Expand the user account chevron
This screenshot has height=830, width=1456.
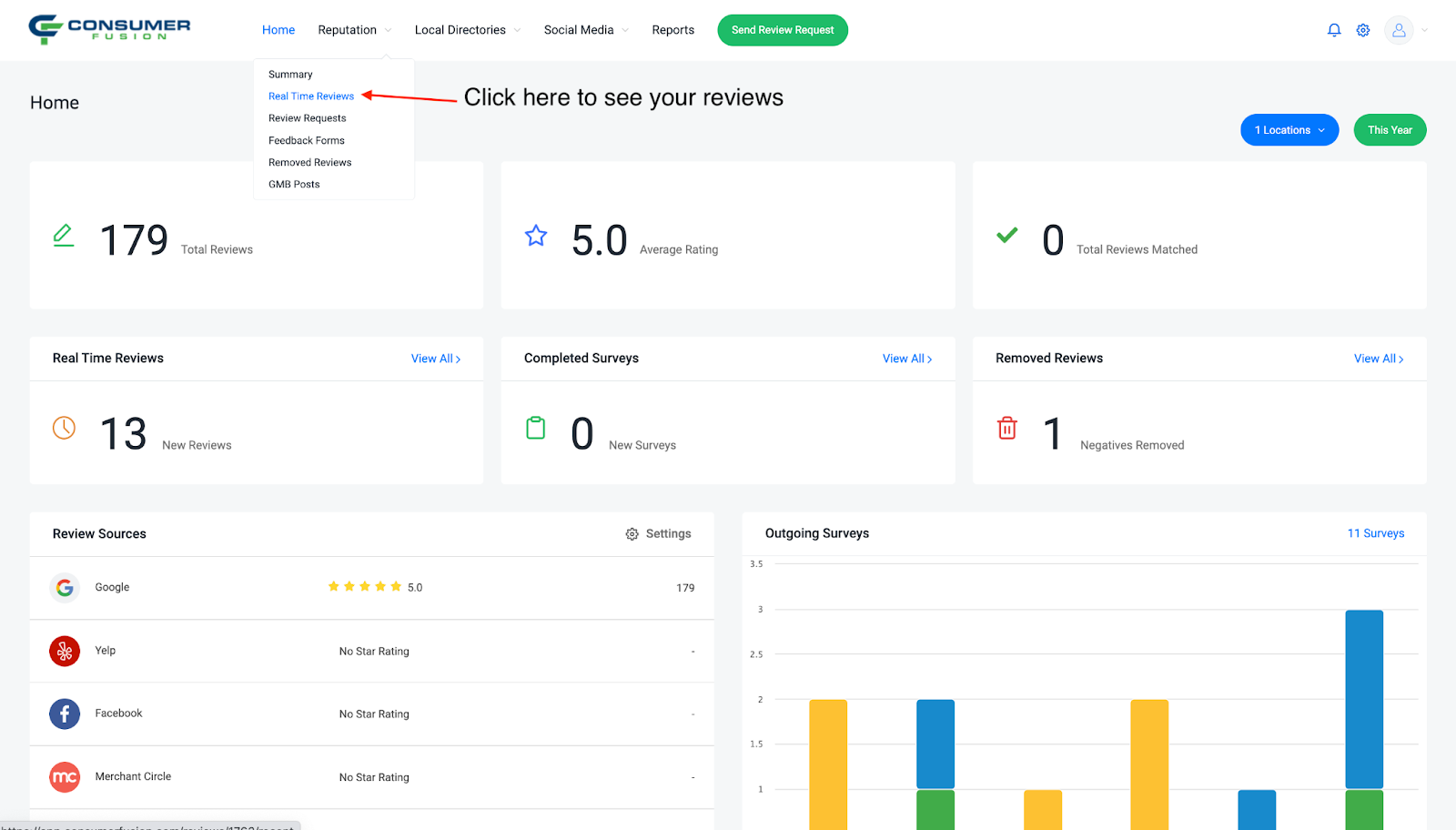pos(1424,30)
